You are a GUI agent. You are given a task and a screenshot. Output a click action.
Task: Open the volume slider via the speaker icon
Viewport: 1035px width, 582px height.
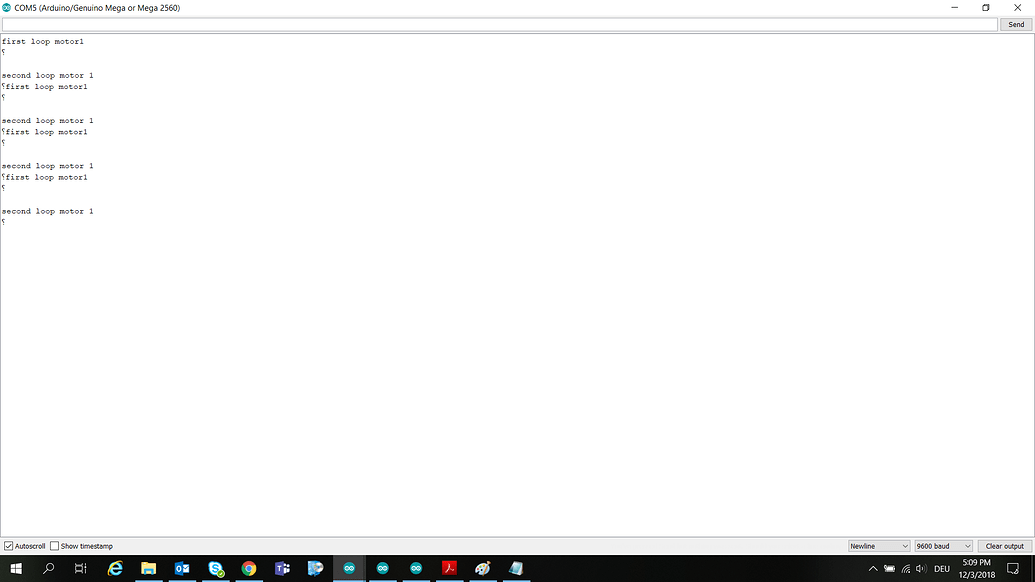pos(920,568)
